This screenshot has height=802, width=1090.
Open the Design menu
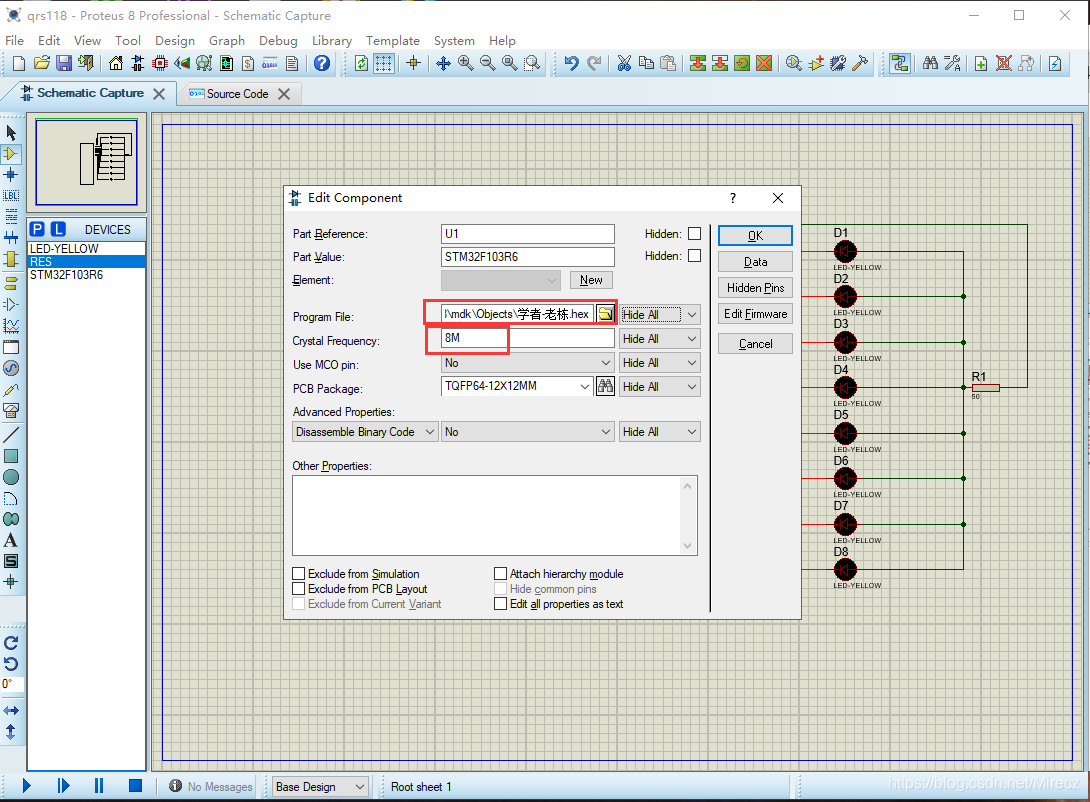174,40
